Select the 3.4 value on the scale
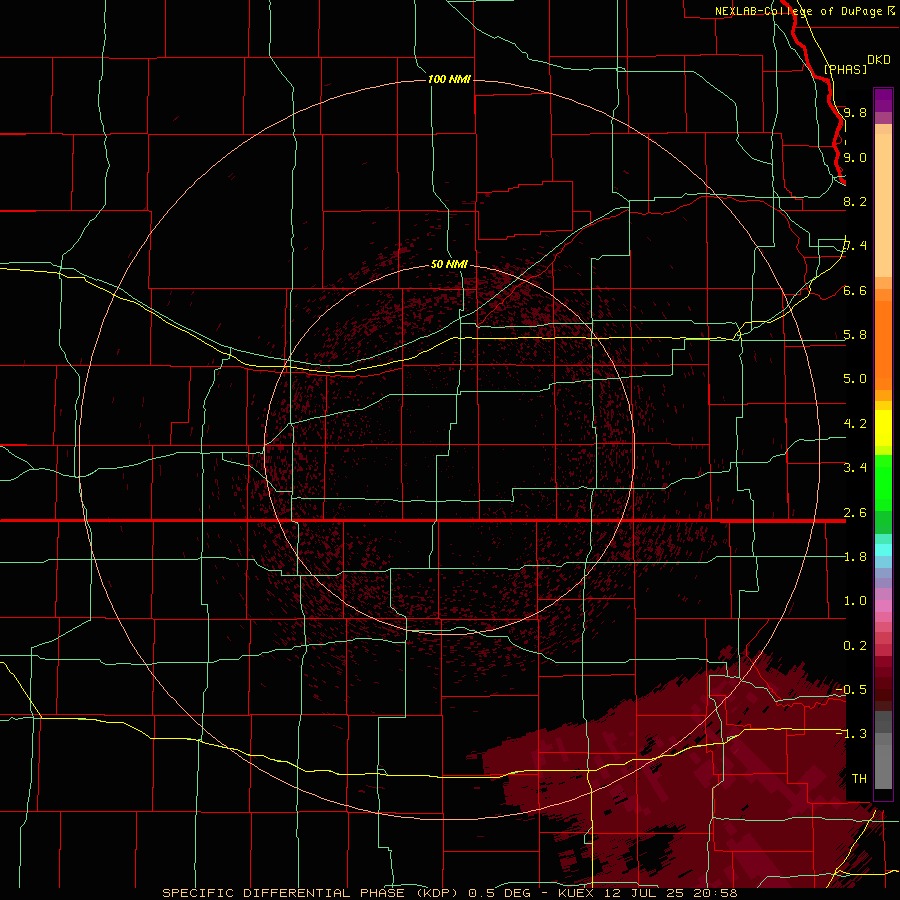The image size is (900, 900). click(855, 467)
